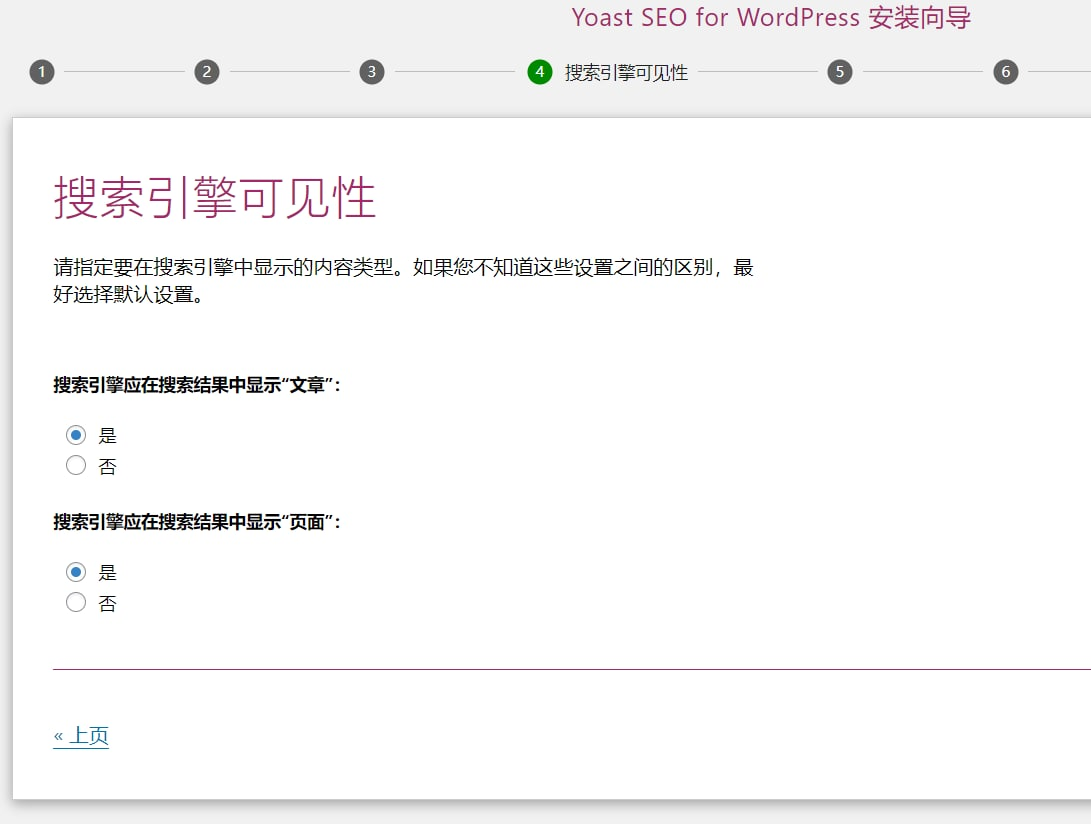Click the 否 text label under 页面
Viewport: 1091px width, 824px height.
click(x=108, y=603)
